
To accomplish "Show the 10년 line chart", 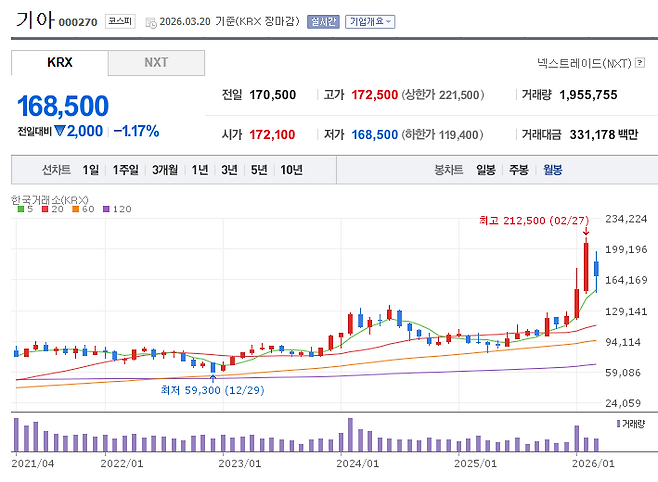I will pyautogui.click(x=291, y=170).
